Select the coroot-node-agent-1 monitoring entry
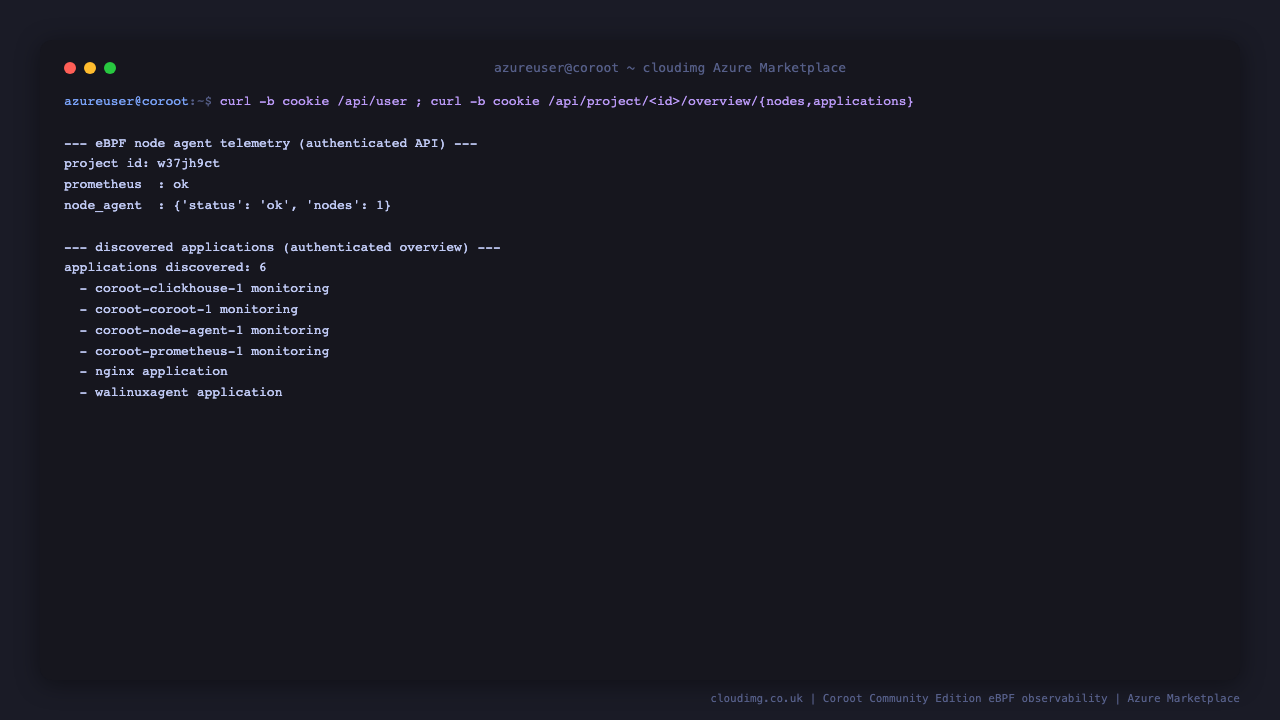The width and height of the screenshot is (1280, 720). 204,331
